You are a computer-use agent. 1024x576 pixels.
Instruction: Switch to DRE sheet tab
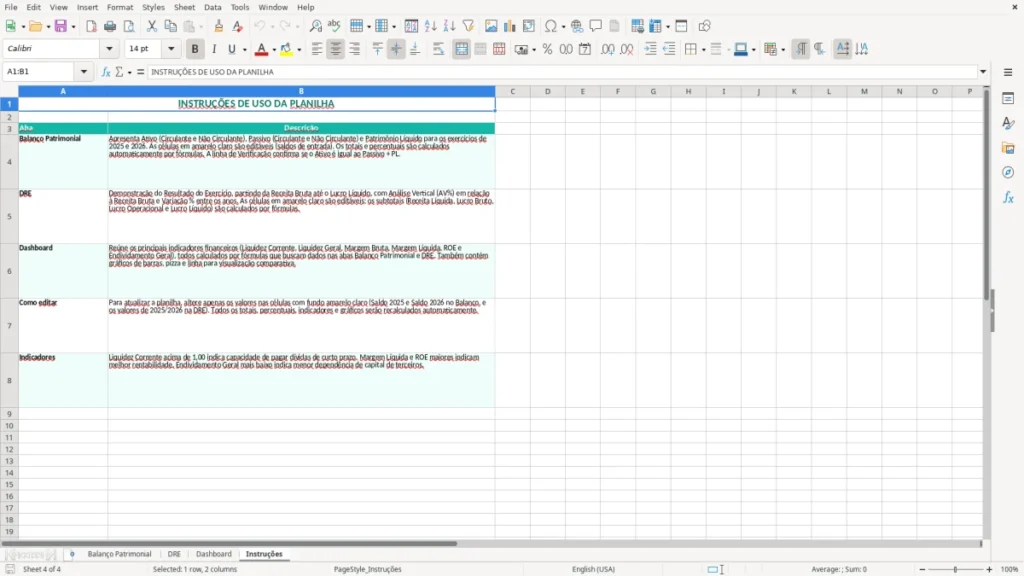[x=174, y=554]
